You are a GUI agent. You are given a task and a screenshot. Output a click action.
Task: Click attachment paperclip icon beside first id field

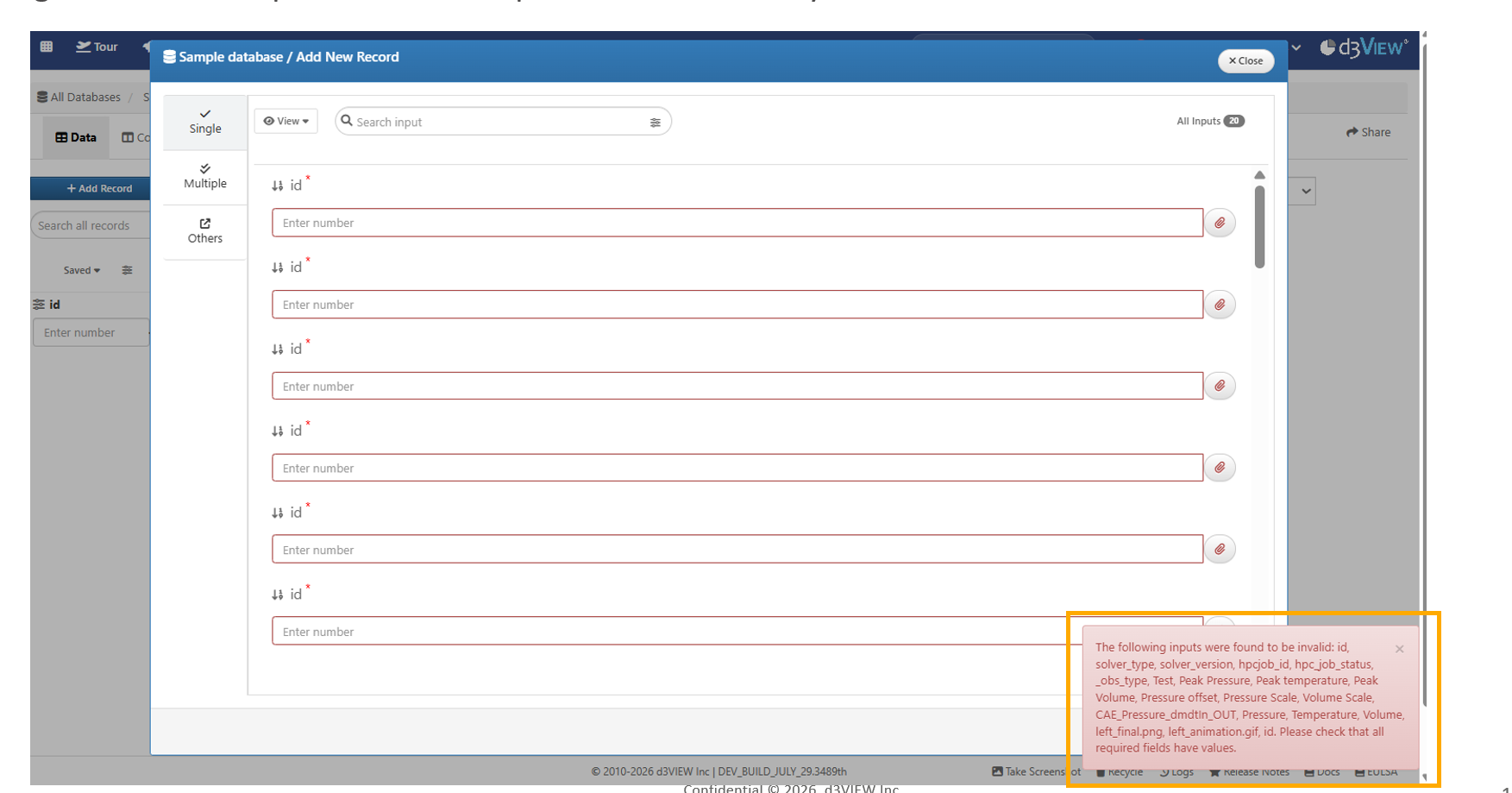click(1220, 223)
